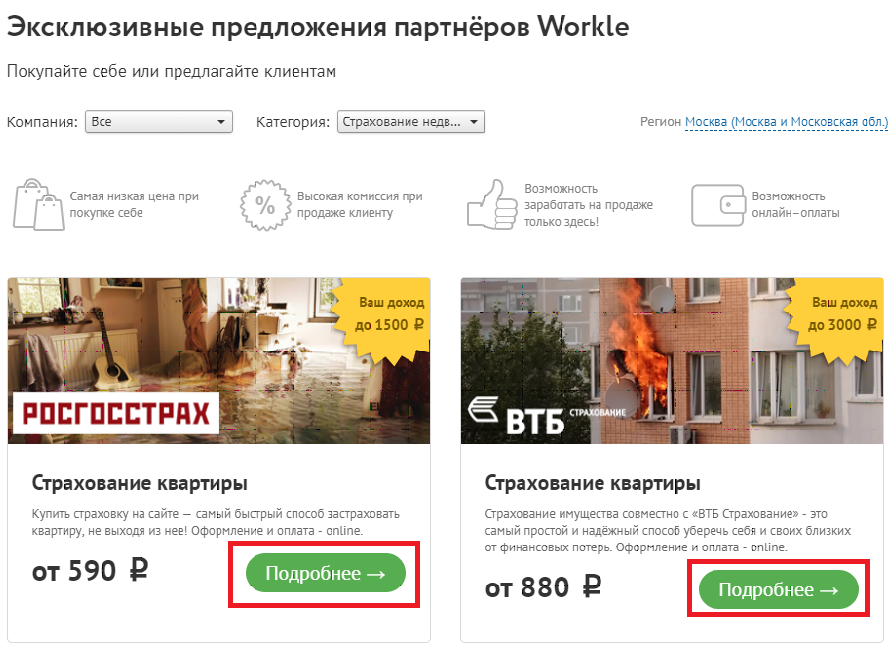Open the Категория dropdown 'Страхование недв...'
The height and width of the screenshot is (649, 896).
point(410,122)
